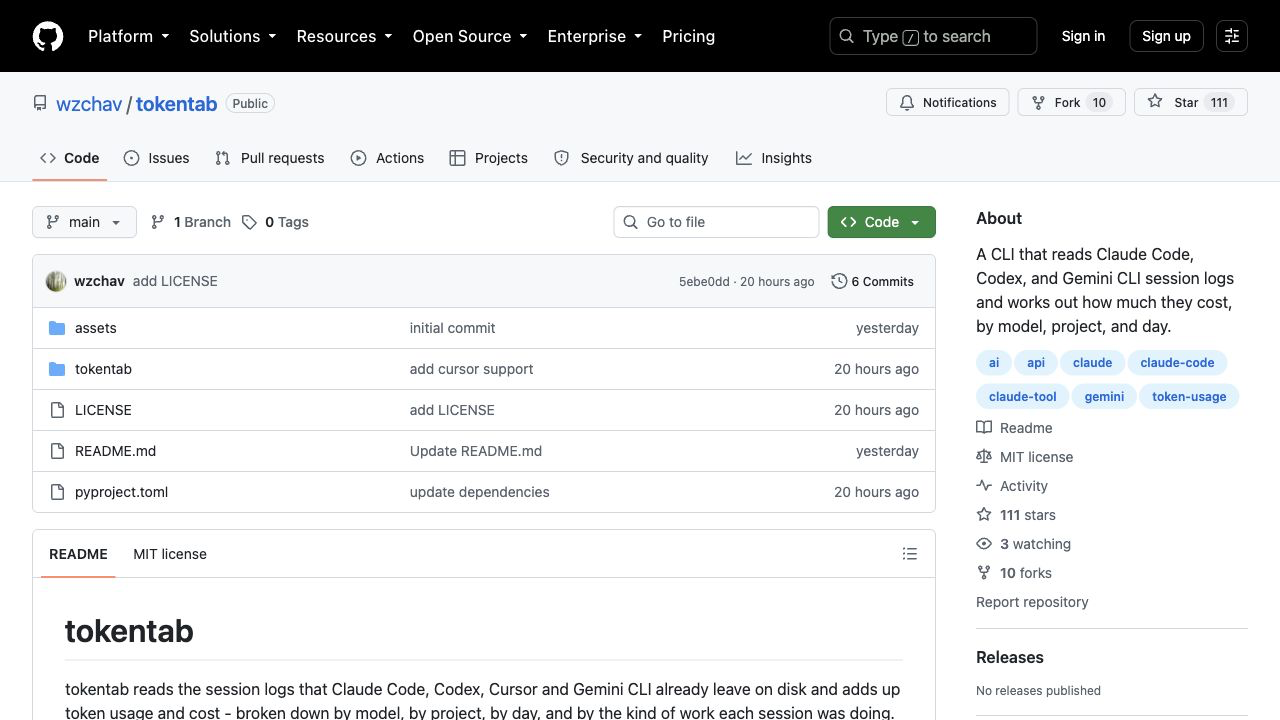Open the Enterprise dropdown
Image resolution: width=1280 pixels, height=720 pixels.
click(x=594, y=36)
